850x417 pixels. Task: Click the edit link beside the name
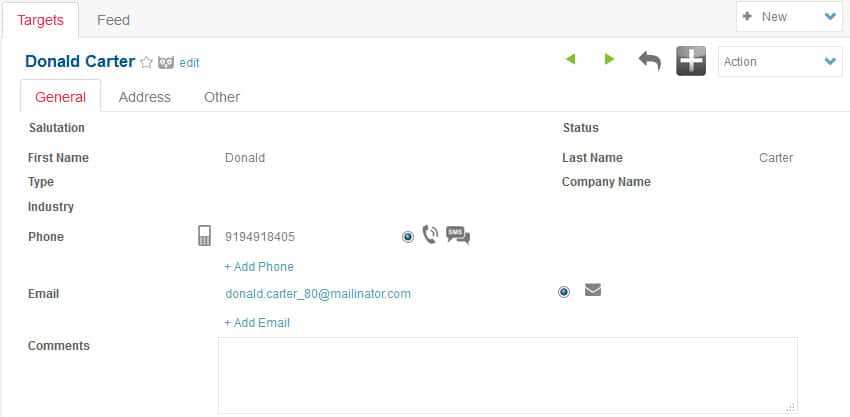(189, 63)
